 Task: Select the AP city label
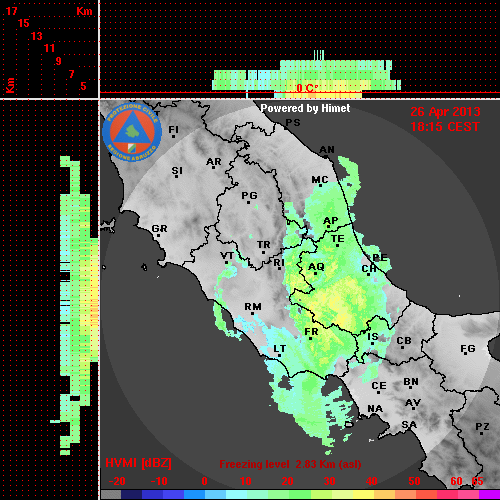tap(331, 220)
